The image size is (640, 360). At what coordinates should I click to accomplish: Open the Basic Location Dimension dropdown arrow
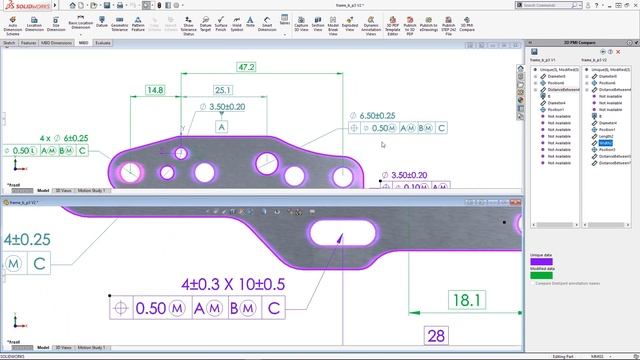point(80,34)
